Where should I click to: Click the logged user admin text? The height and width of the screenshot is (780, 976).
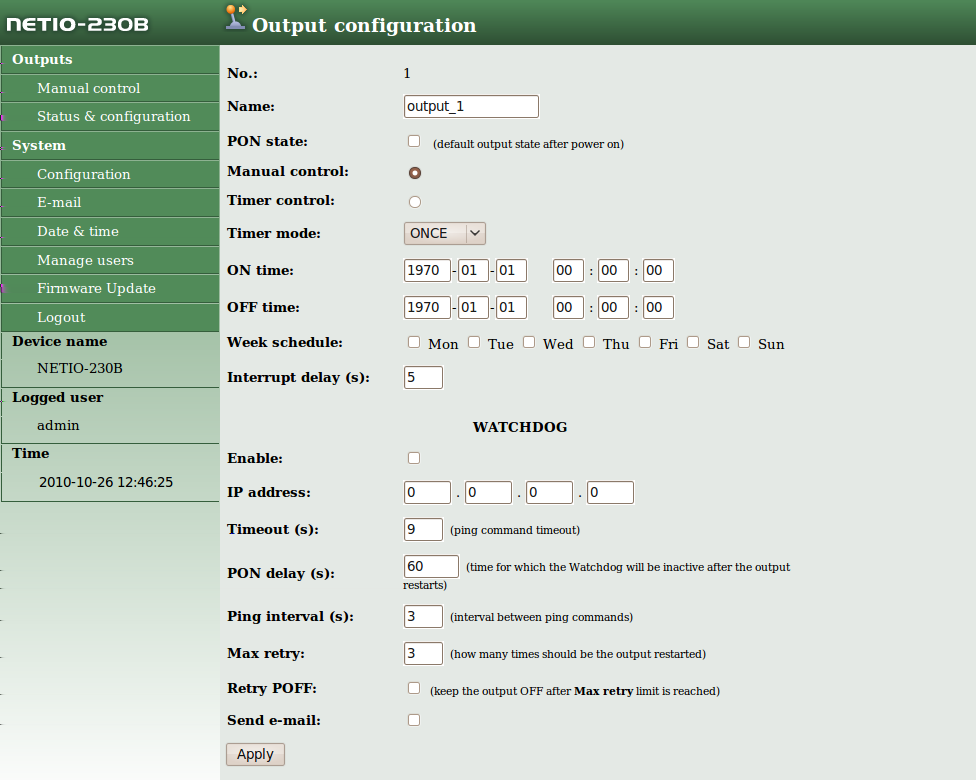[x=58, y=426]
